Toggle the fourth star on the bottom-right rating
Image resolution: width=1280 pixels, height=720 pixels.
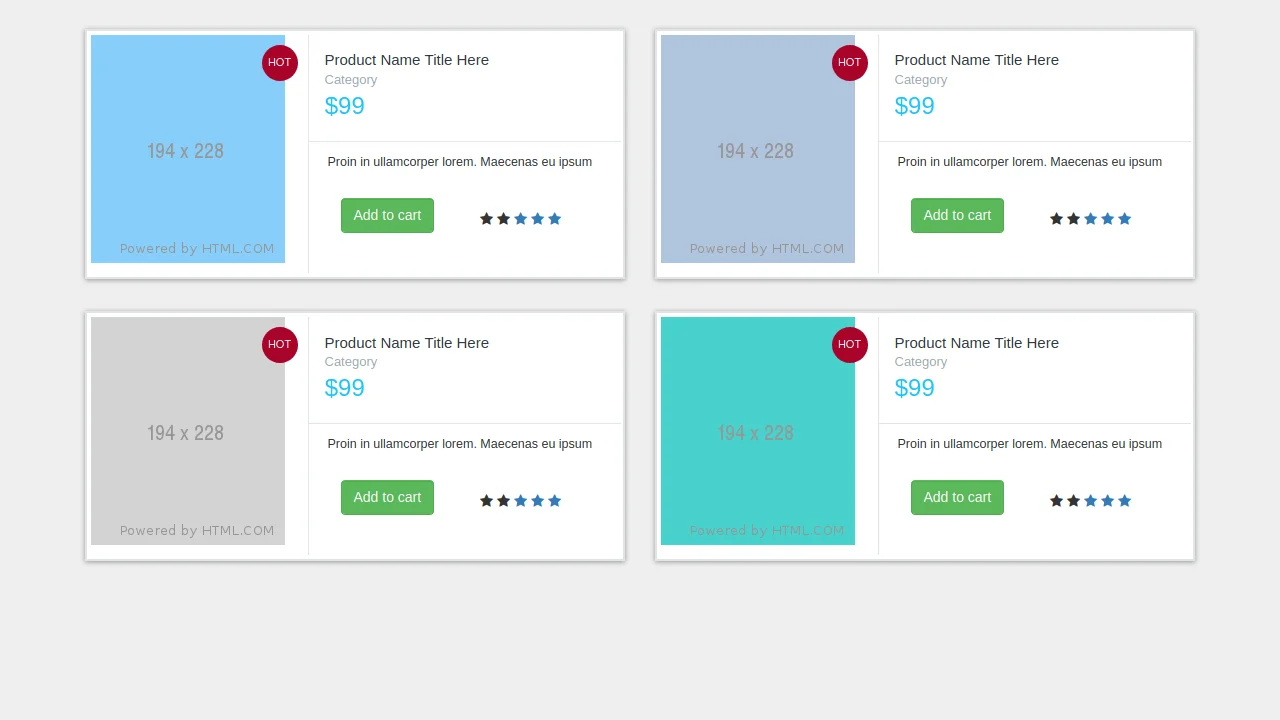(x=1108, y=500)
